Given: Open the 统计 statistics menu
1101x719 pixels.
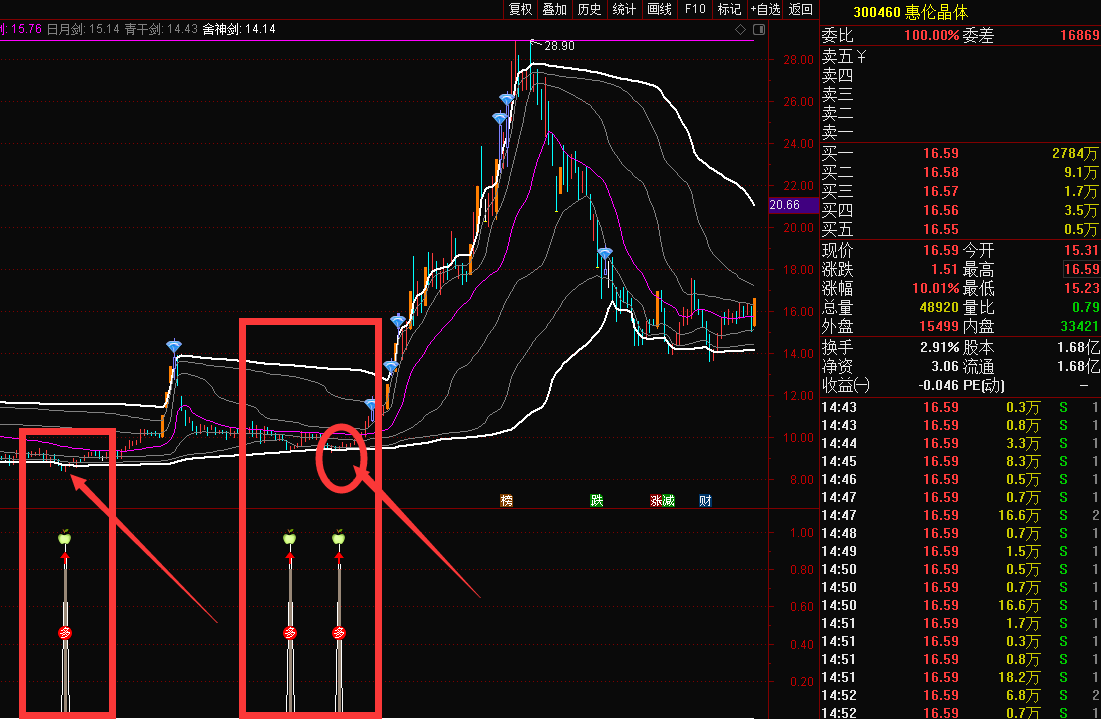Looking at the screenshot, I should [624, 9].
